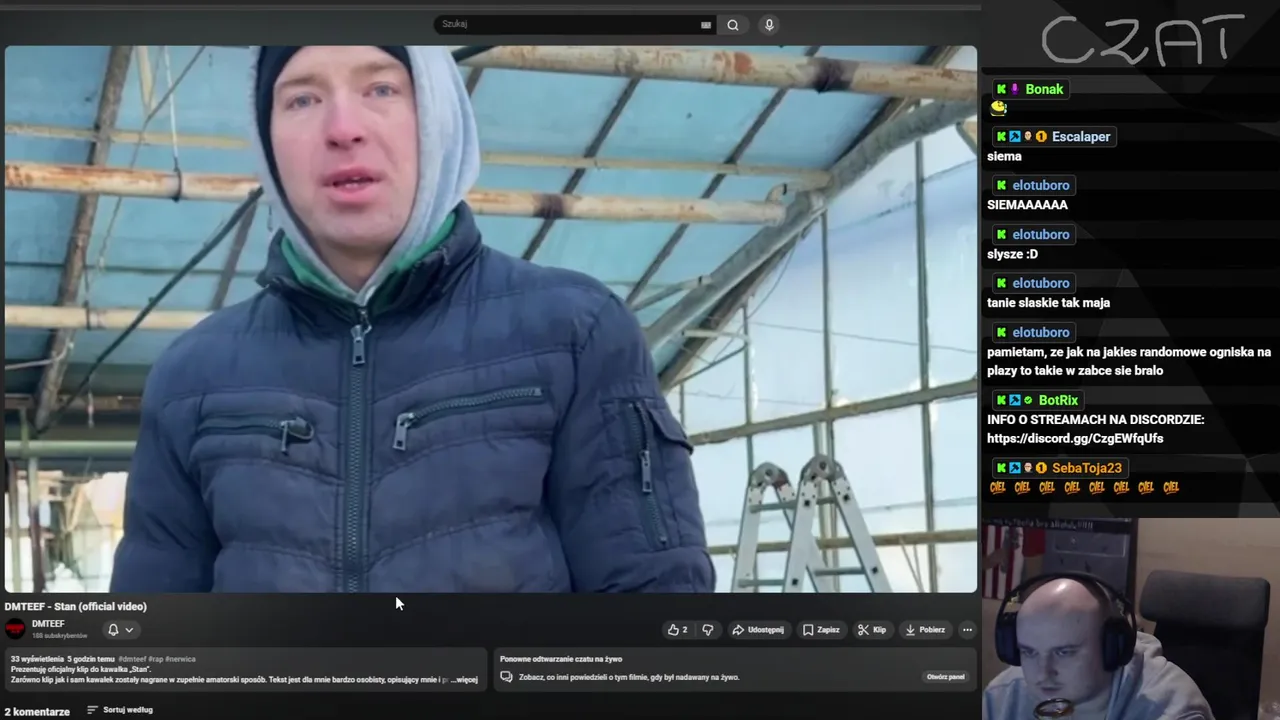Open live chat replay with Otwórz panel
Screen dimensions: 1280x720
(945, 677)
